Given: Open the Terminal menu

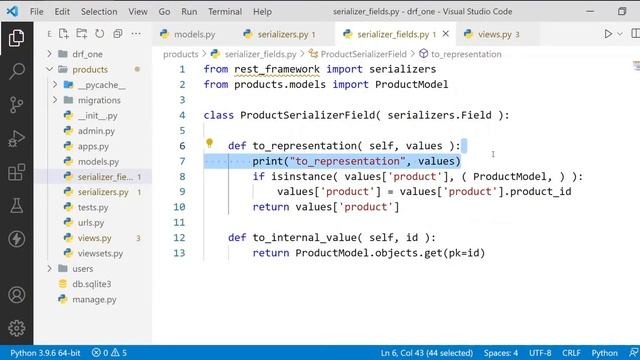Looking at the screenshot, I should click(x=225, y=11).
